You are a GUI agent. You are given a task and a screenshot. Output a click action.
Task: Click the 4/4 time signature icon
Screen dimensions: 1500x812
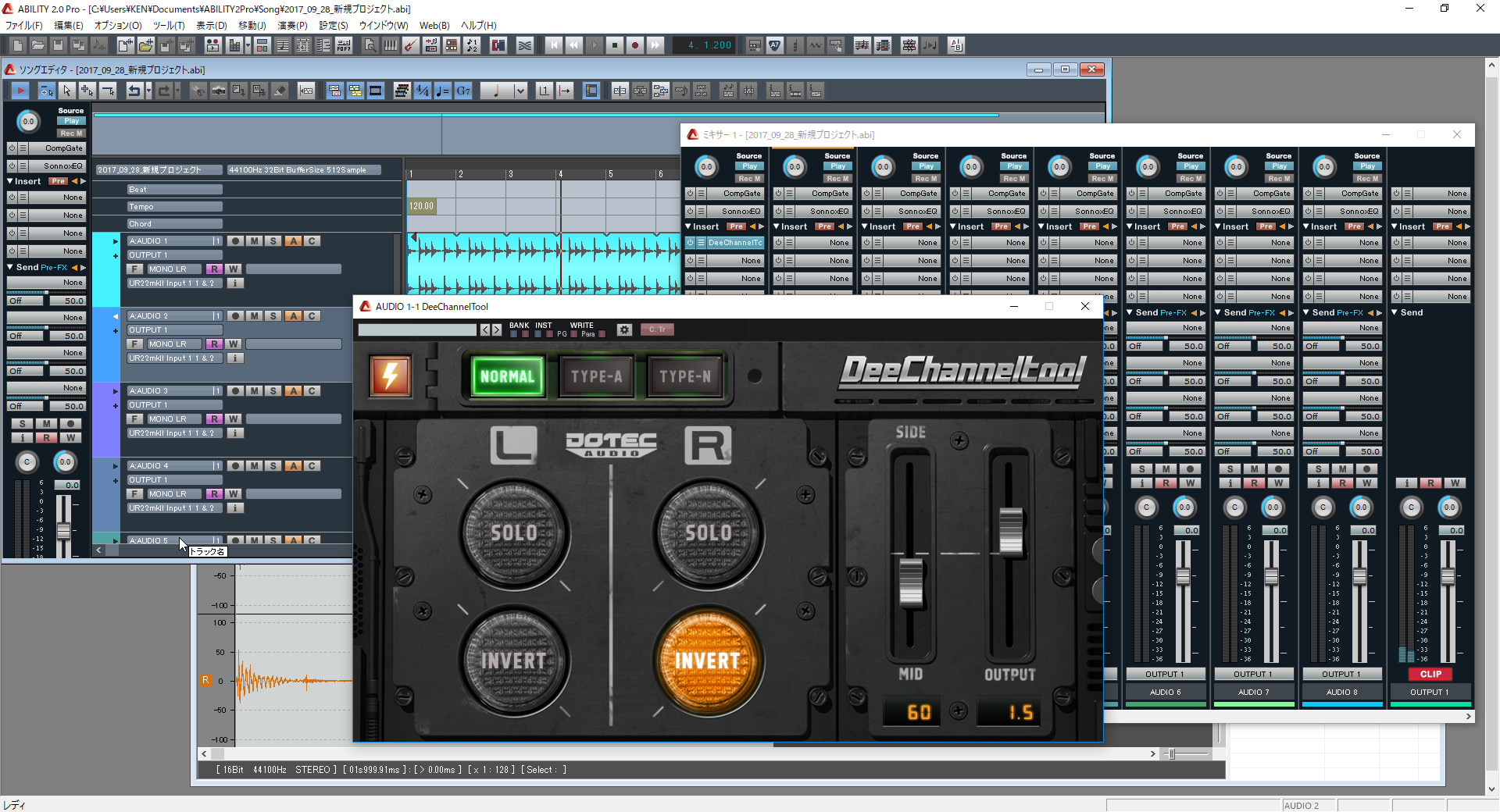pyautogui.click(x=422, y=91)
